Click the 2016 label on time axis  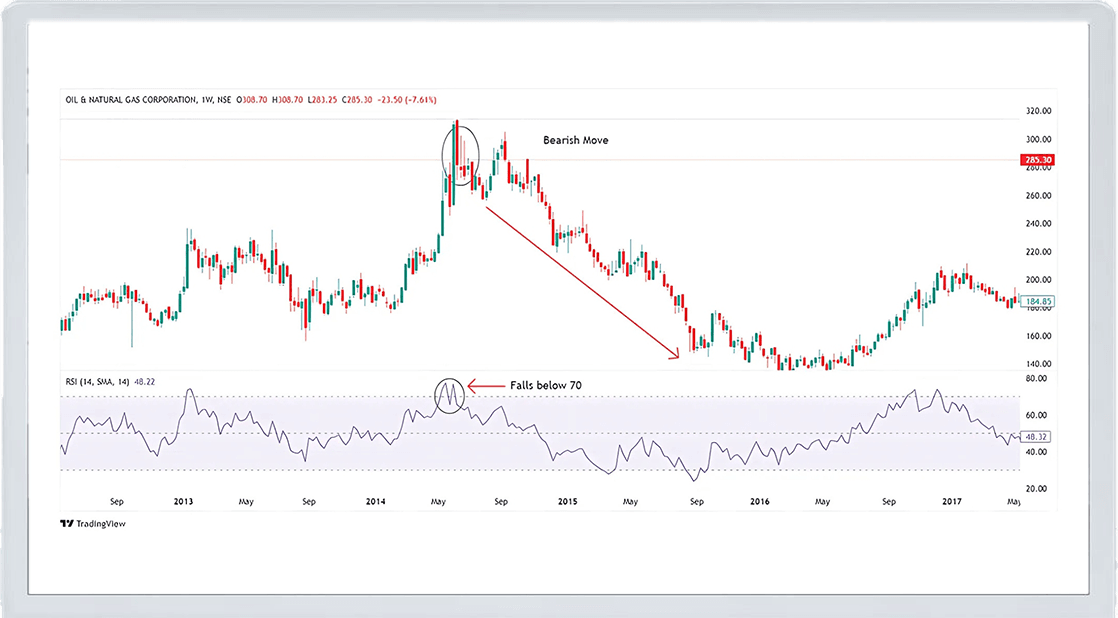[x=759, y=500]
